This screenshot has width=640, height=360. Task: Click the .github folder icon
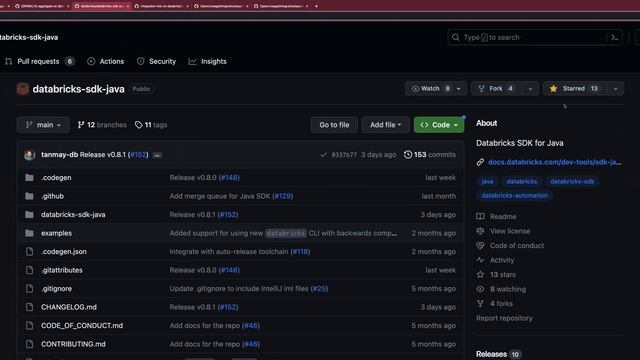coord(29,196)
